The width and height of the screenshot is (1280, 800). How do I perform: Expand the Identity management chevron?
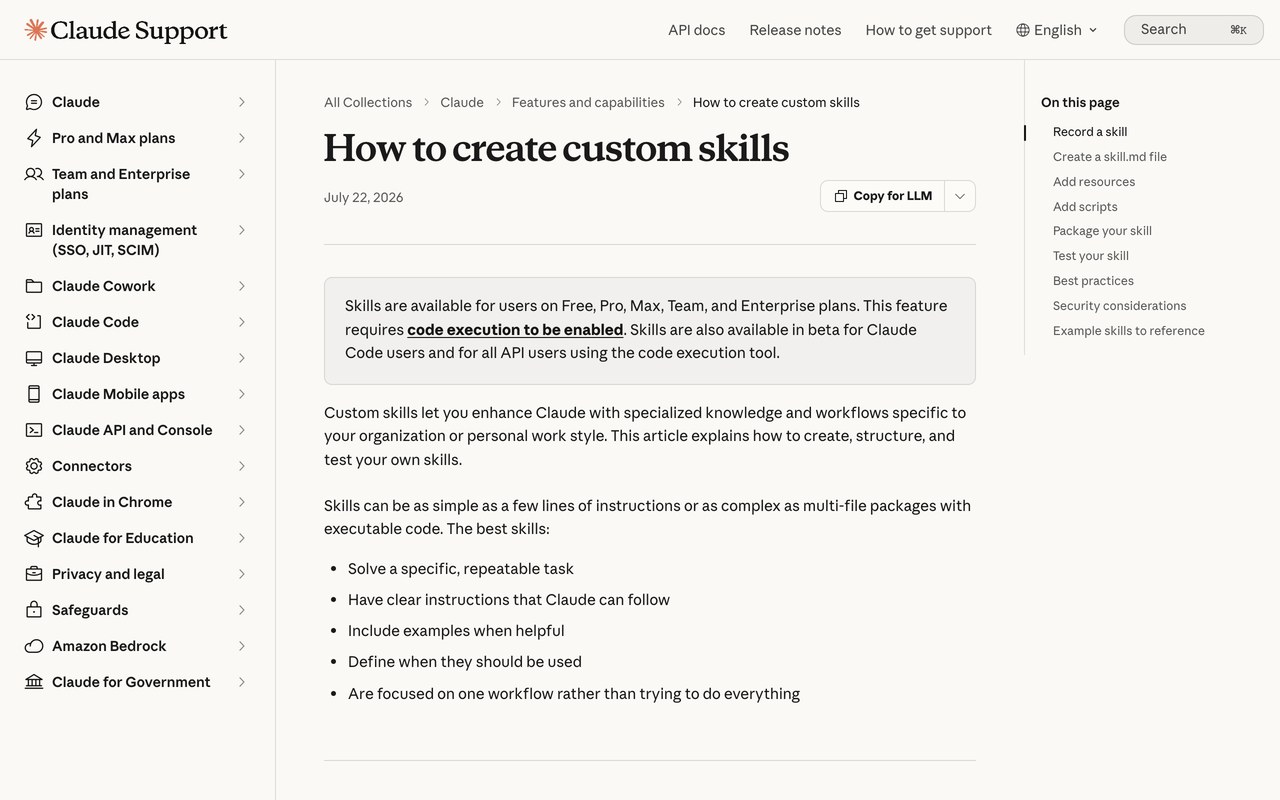[242, 230]
